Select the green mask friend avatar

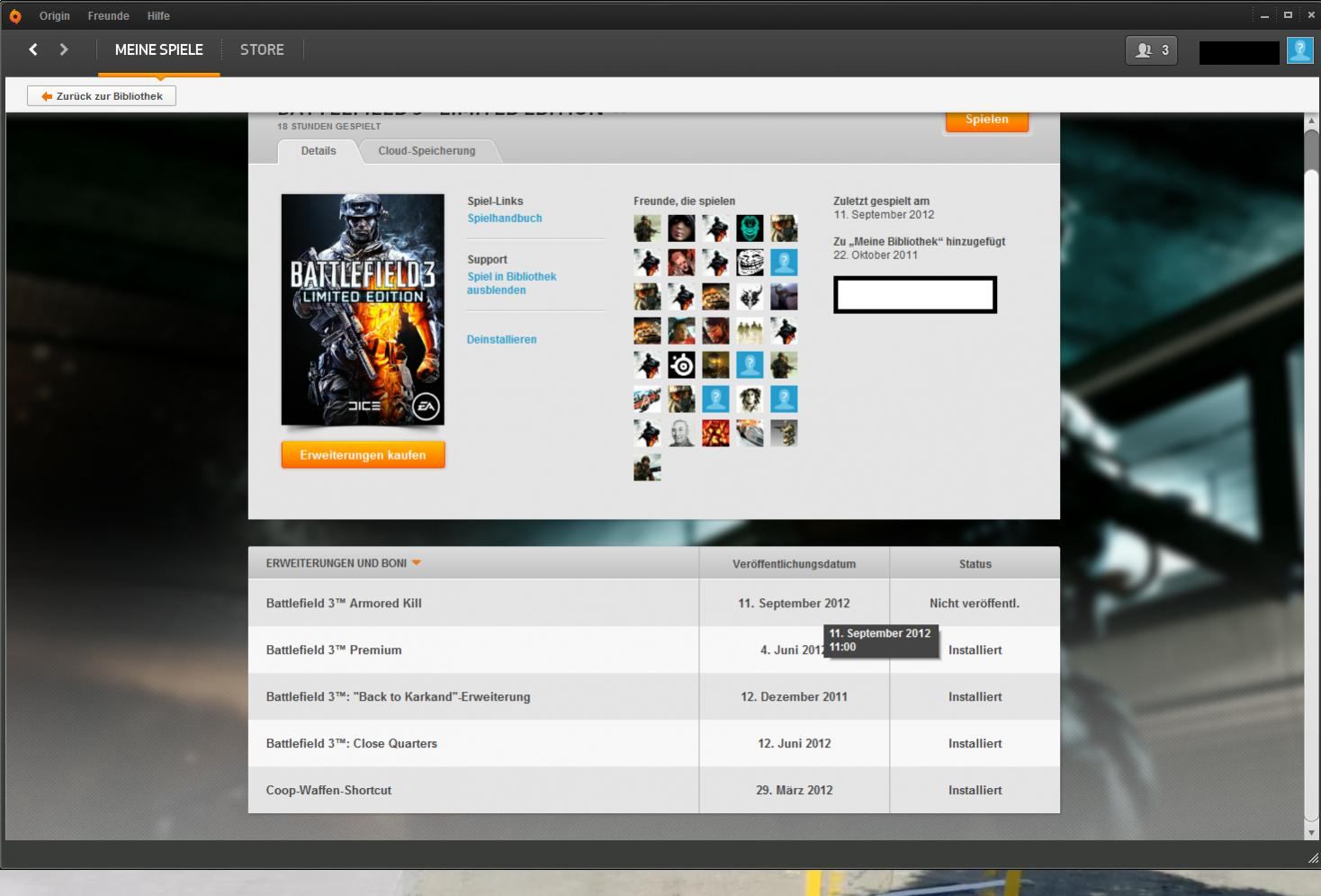pyautogui.click(x=750, y=228)
